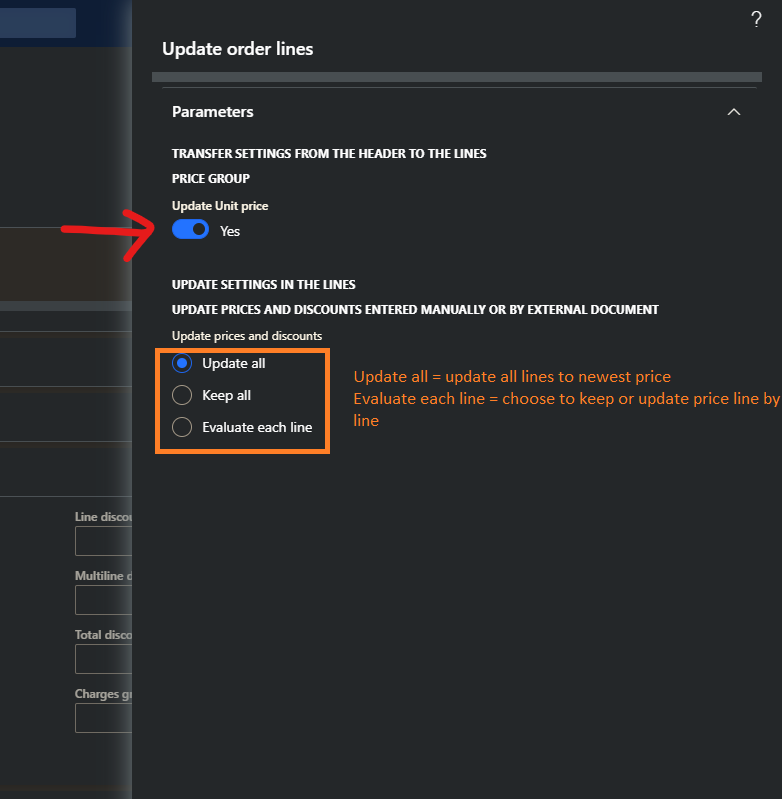The height and width of the screenshot is (799, 783).
Task: Click the blurred blue button at top left
Action: coord(38,22)
